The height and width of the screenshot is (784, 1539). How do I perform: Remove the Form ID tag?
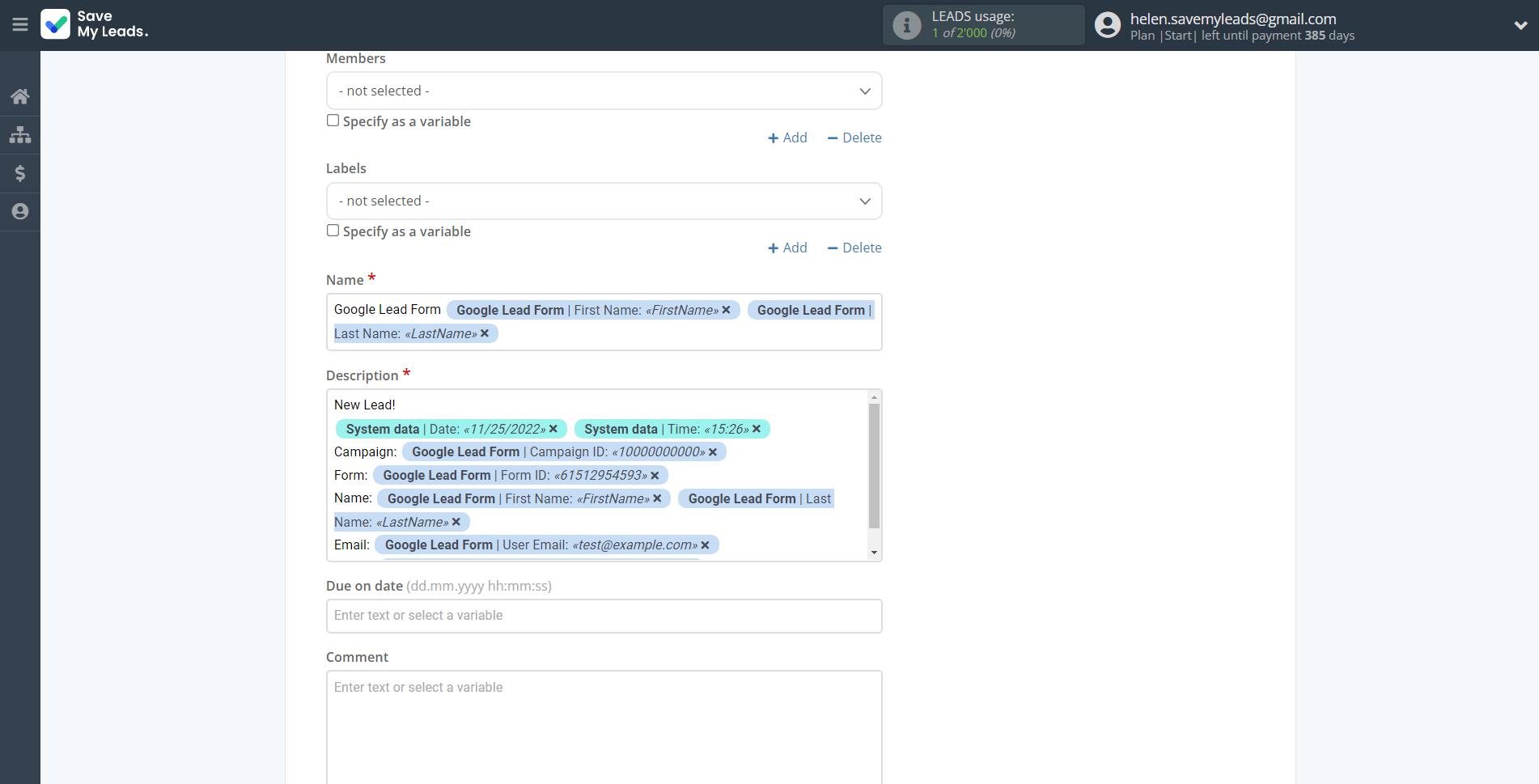point(655,476)
